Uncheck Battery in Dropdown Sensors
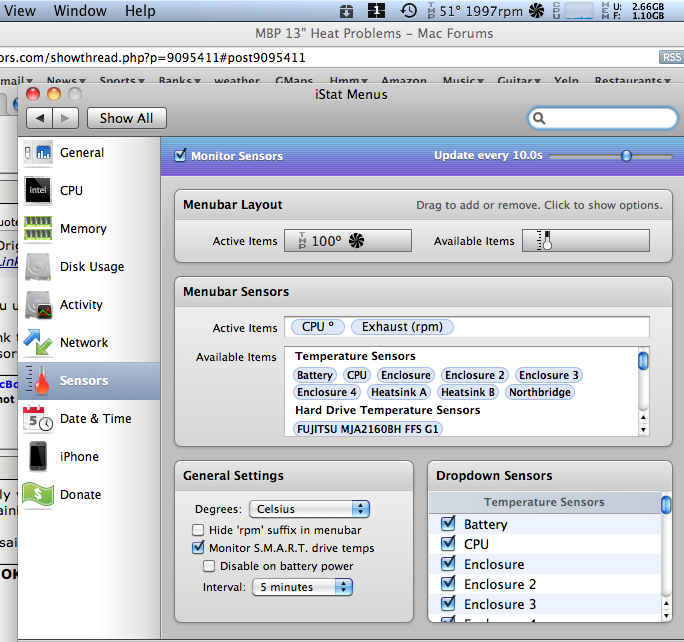Image resolution: width=684 pixels, height=642 pixels. click(448, 524)
